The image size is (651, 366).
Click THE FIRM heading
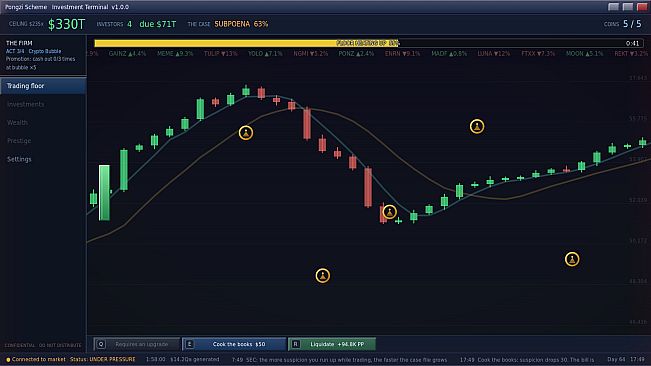click(x=19, y=43)
